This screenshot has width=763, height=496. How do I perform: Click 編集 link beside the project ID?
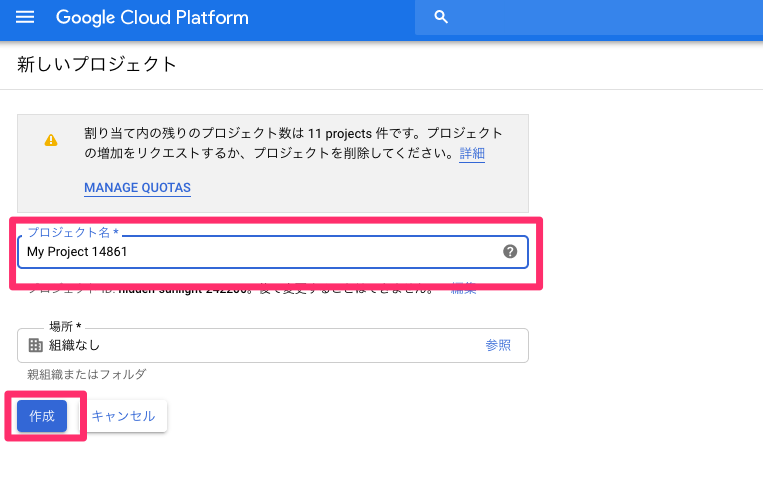click(x=463, y=290)
